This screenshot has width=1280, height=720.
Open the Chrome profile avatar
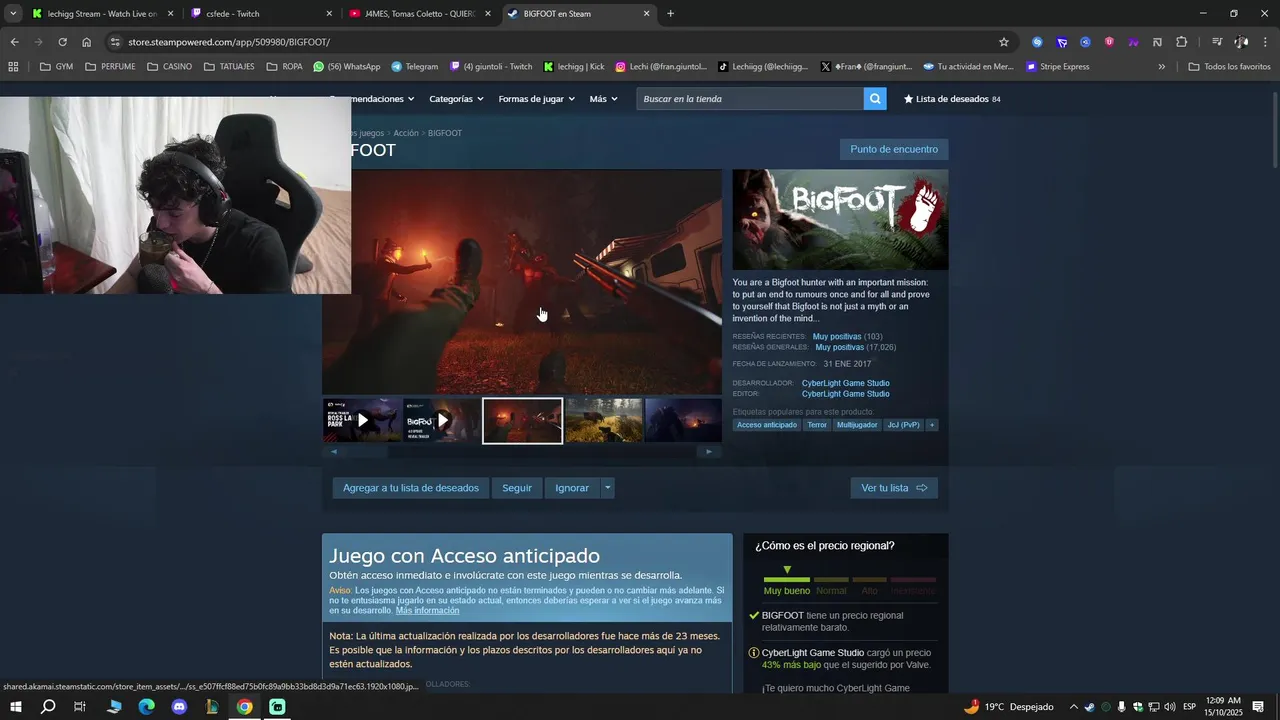[1241, 42]
